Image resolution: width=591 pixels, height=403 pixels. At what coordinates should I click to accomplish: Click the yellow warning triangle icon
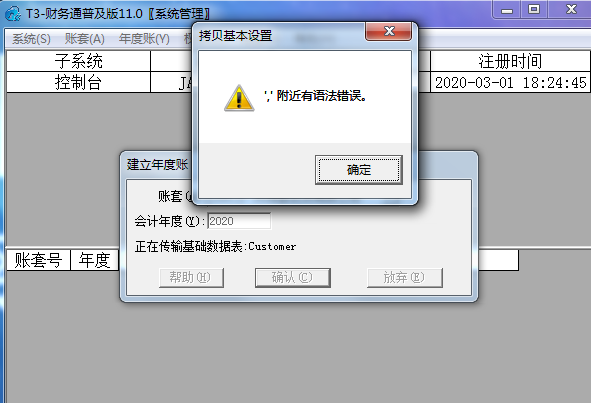[239, 98]
